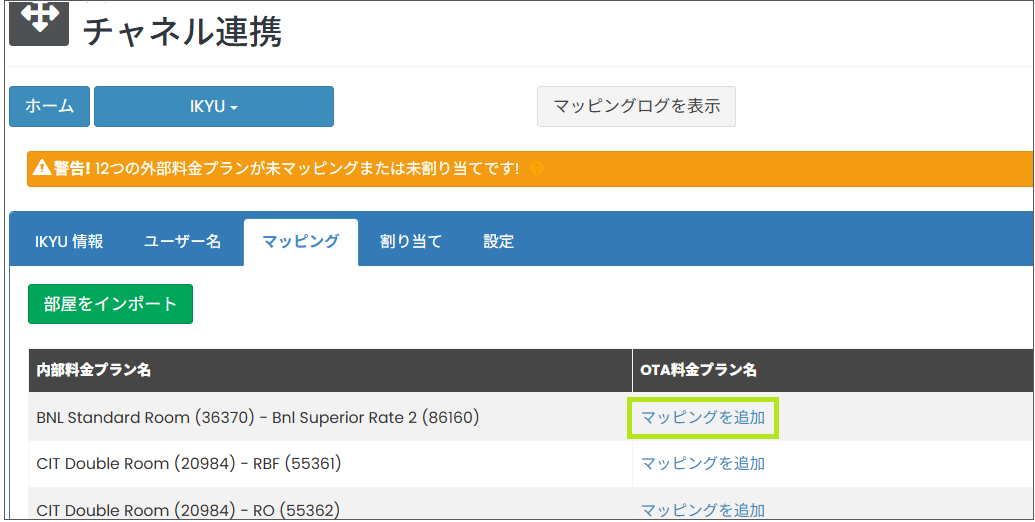Image resolution: width=1035 pixels, height=522 pixels.
Task: Click the channel integration arrows icon
Action: [x=39, y=21]
